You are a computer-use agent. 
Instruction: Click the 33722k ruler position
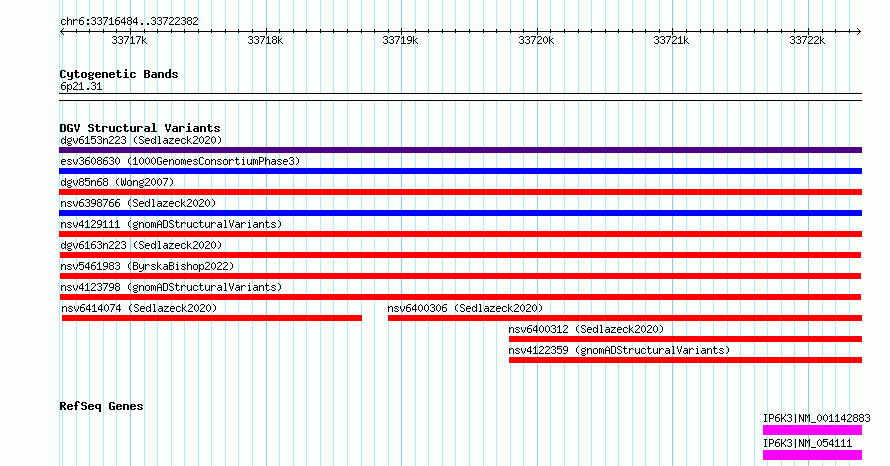click(807, 40)
